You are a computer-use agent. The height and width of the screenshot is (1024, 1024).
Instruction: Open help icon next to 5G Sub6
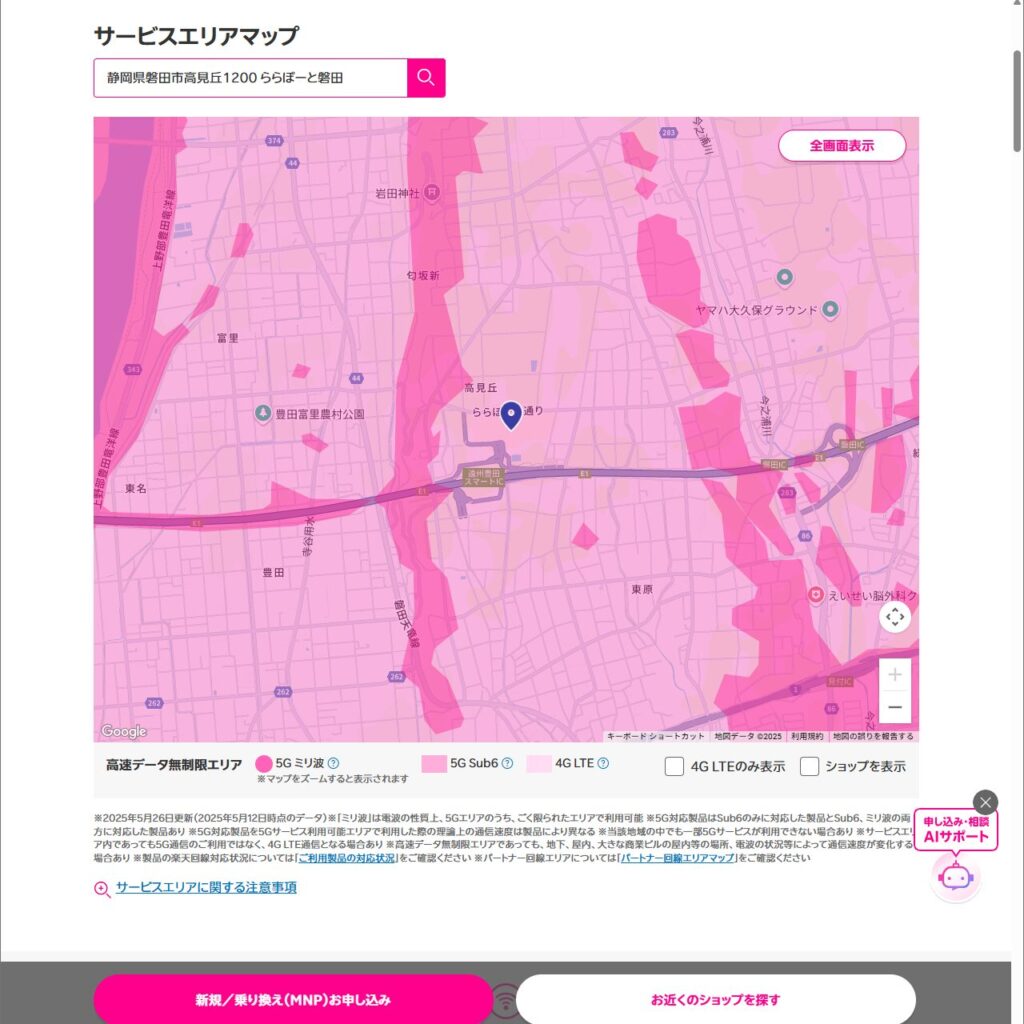(507, 764)
